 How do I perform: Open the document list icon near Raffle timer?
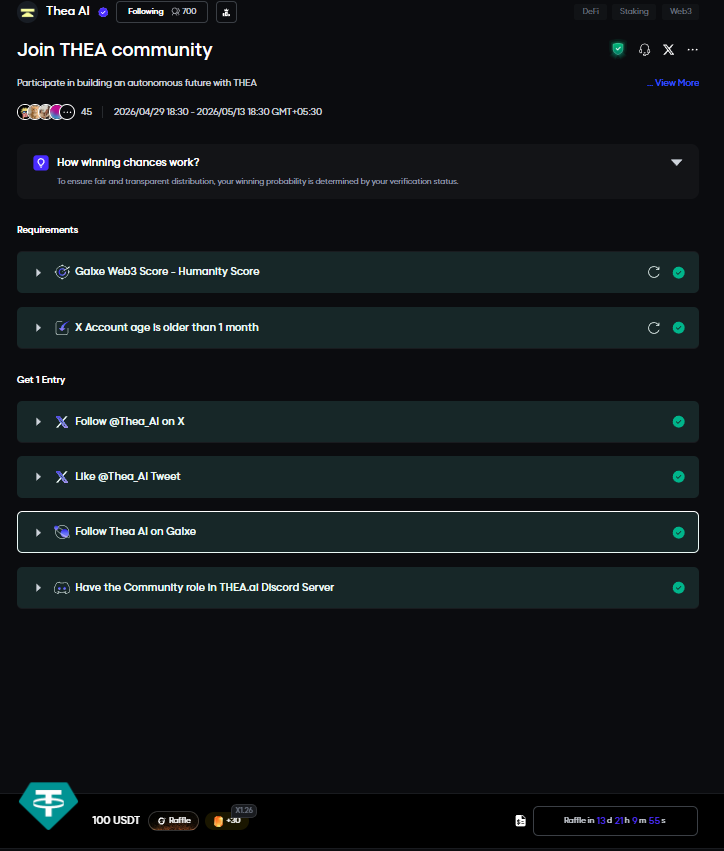click(x=520, y=821)
